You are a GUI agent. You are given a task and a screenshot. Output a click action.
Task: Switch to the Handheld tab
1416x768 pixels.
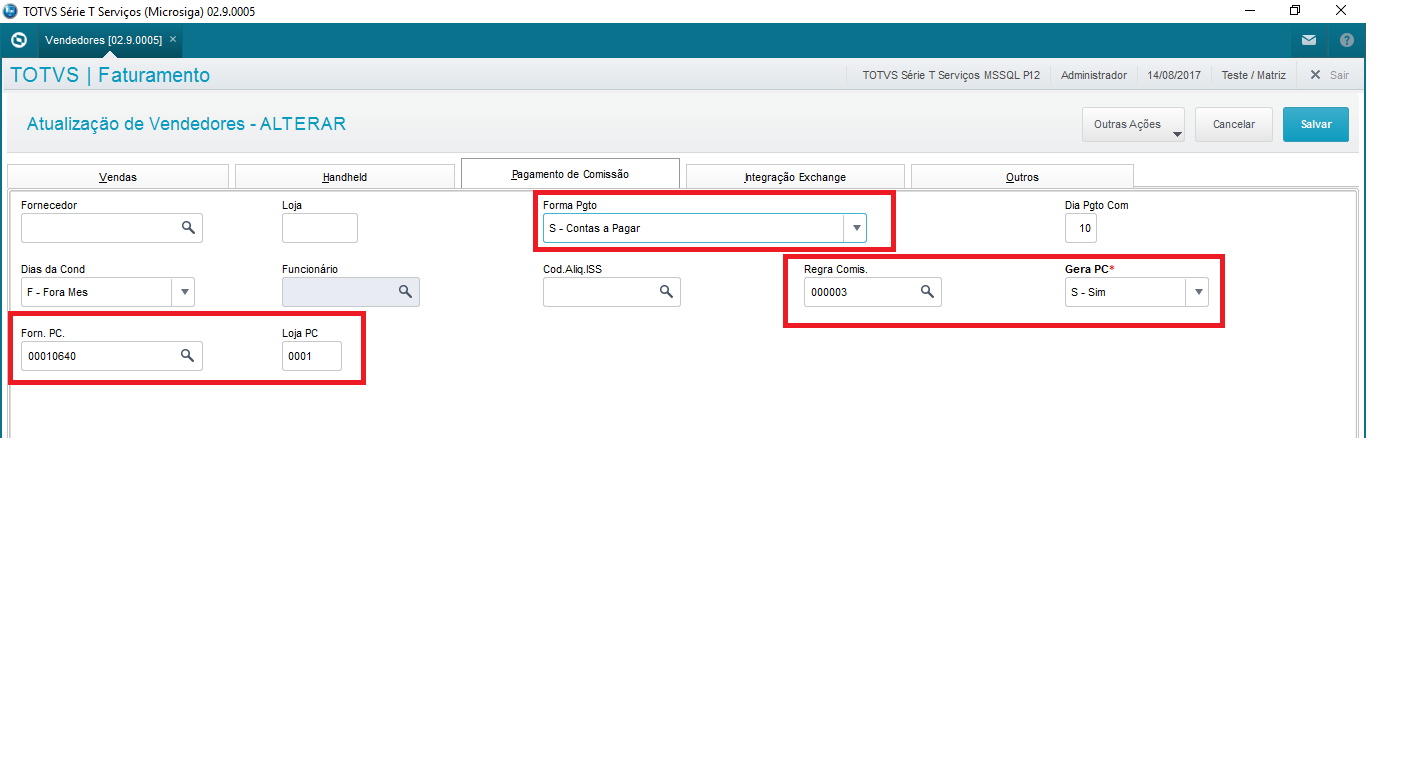(x=344, y=177)
